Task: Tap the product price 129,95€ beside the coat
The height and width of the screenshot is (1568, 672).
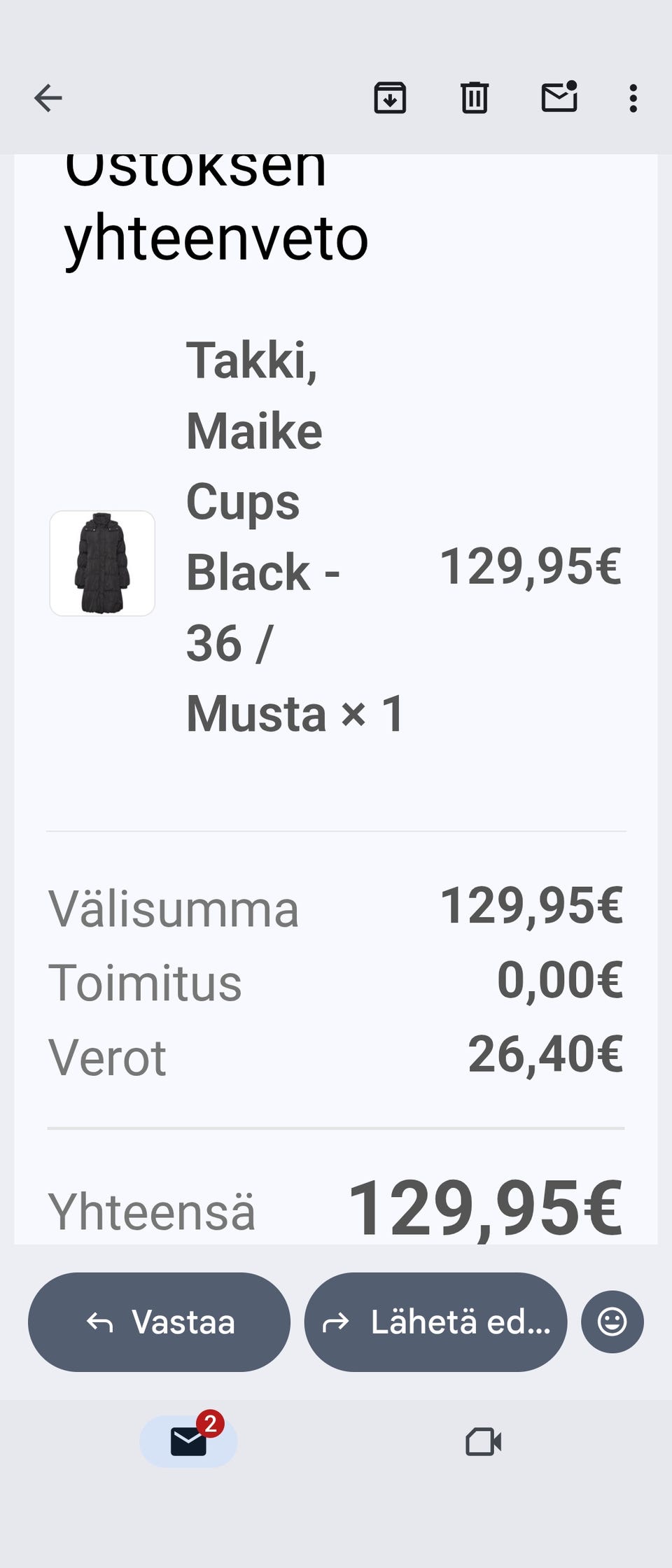Action: click(x=530, y=566)
